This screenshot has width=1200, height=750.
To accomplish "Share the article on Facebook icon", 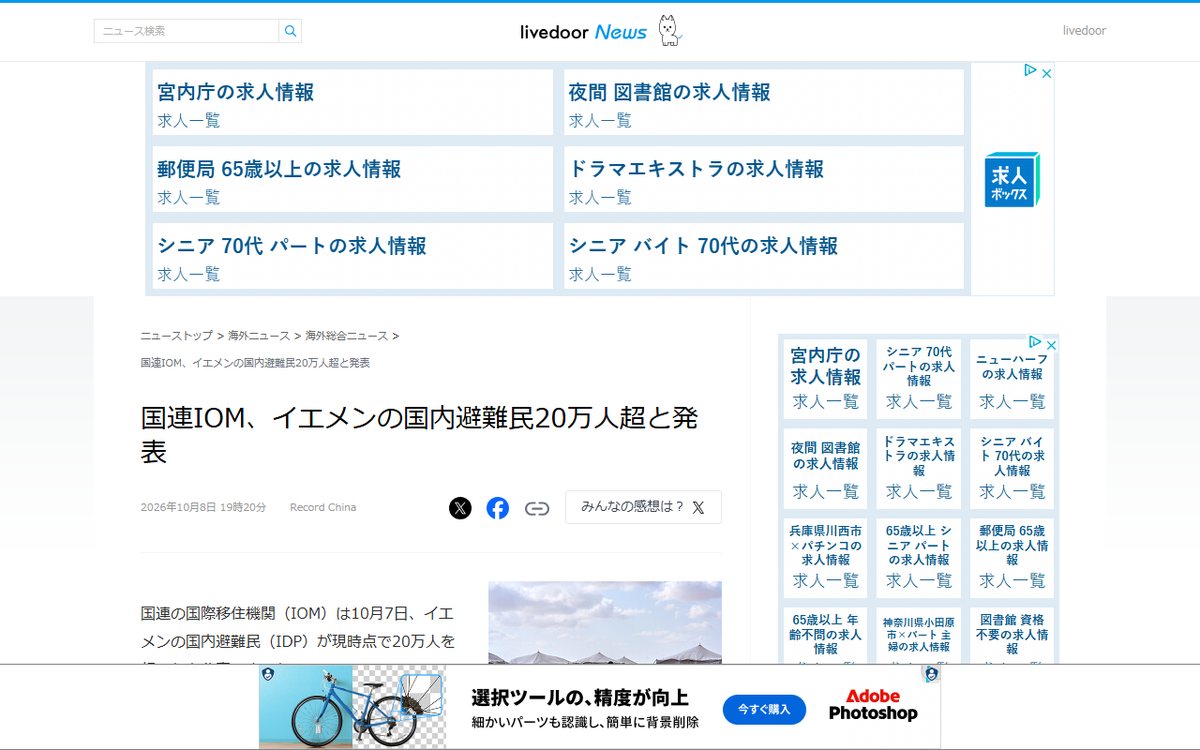I will 498,508.
